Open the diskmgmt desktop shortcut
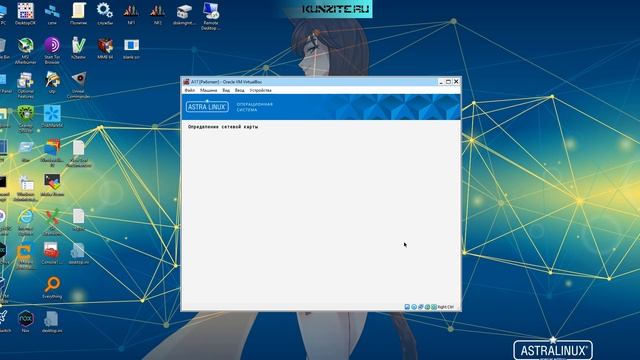This screenshot has width=640, height=360. (184, 14)
